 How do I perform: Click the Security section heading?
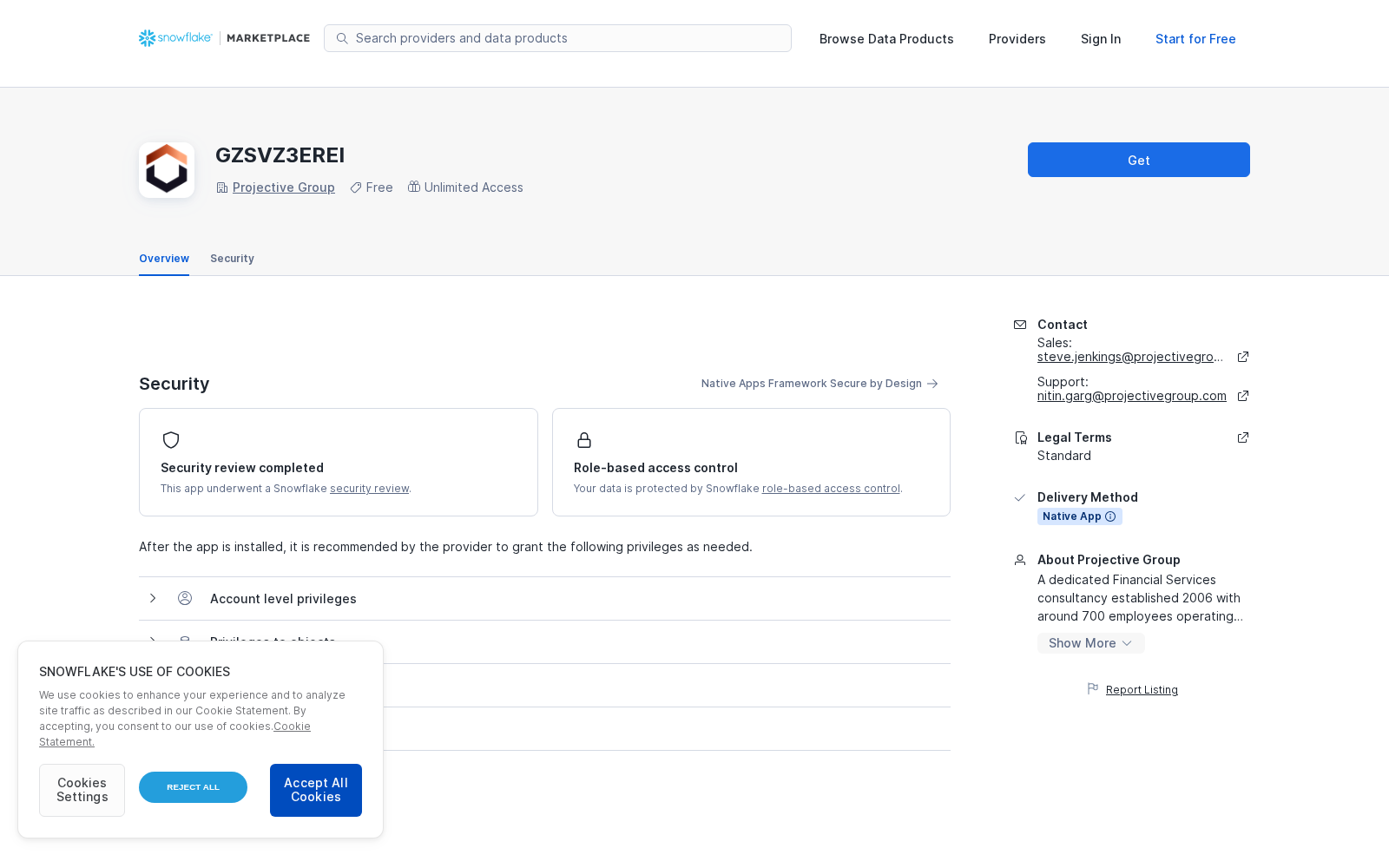pos(174,384)
